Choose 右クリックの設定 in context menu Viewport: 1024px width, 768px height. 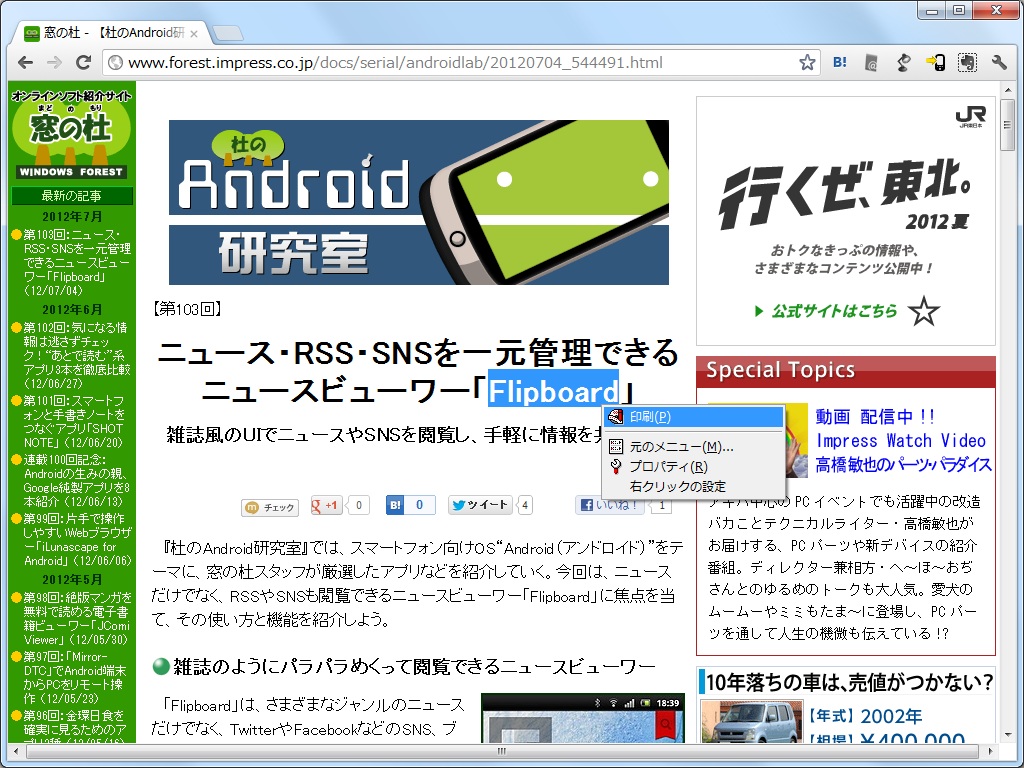tap(693, 487)
